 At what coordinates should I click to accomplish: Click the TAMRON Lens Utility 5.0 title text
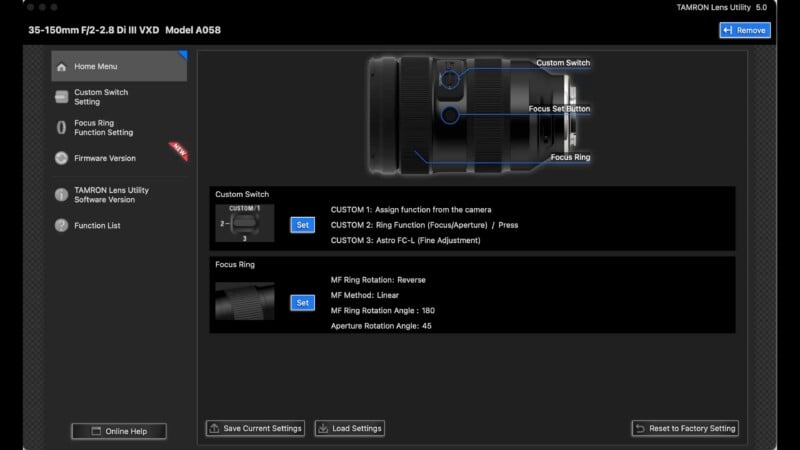point(721,7)
